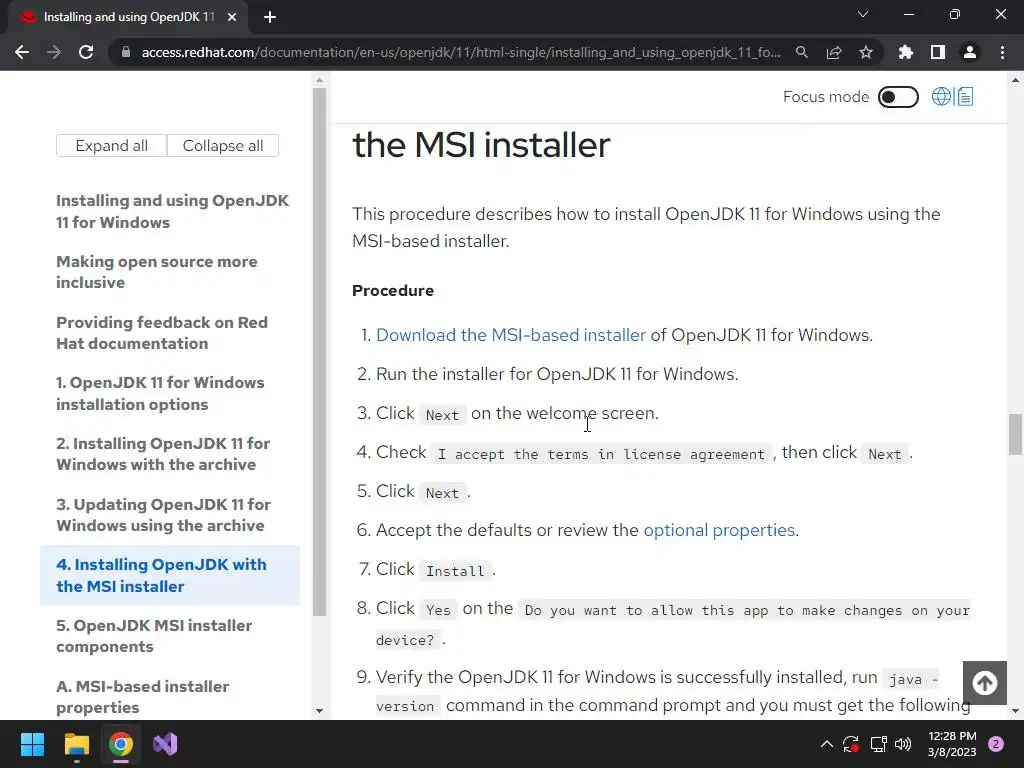Click the 'Yes' code text in step 8

tap(438, 610)
